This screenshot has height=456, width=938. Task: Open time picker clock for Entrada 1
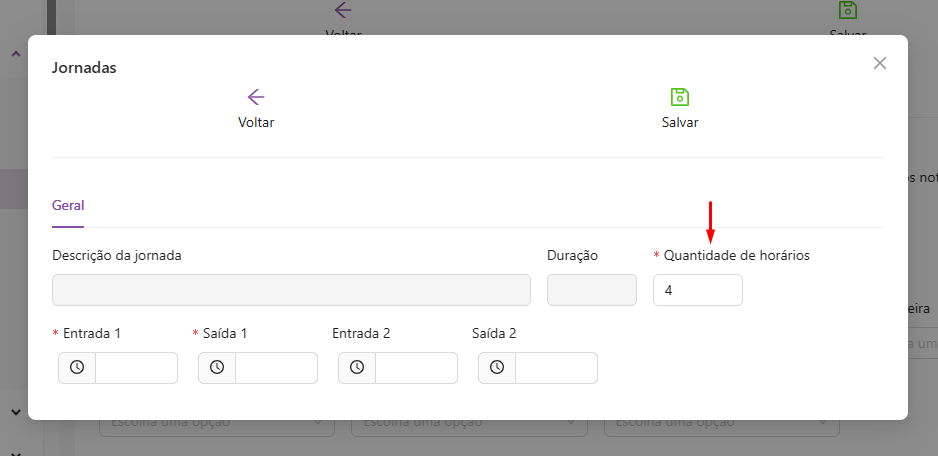[x=77, y=368]
